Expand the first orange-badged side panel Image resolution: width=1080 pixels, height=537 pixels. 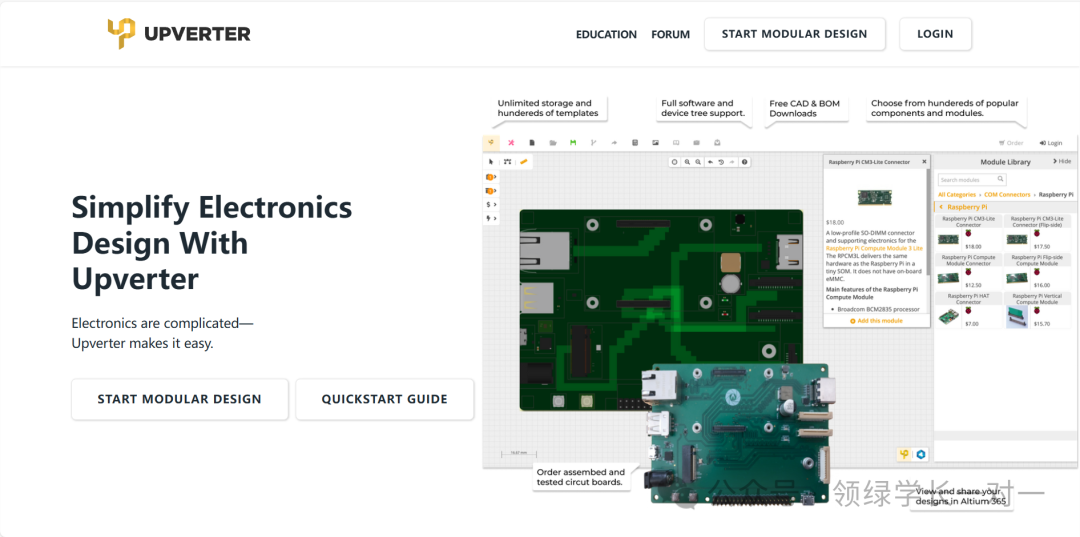click(492, 178)
